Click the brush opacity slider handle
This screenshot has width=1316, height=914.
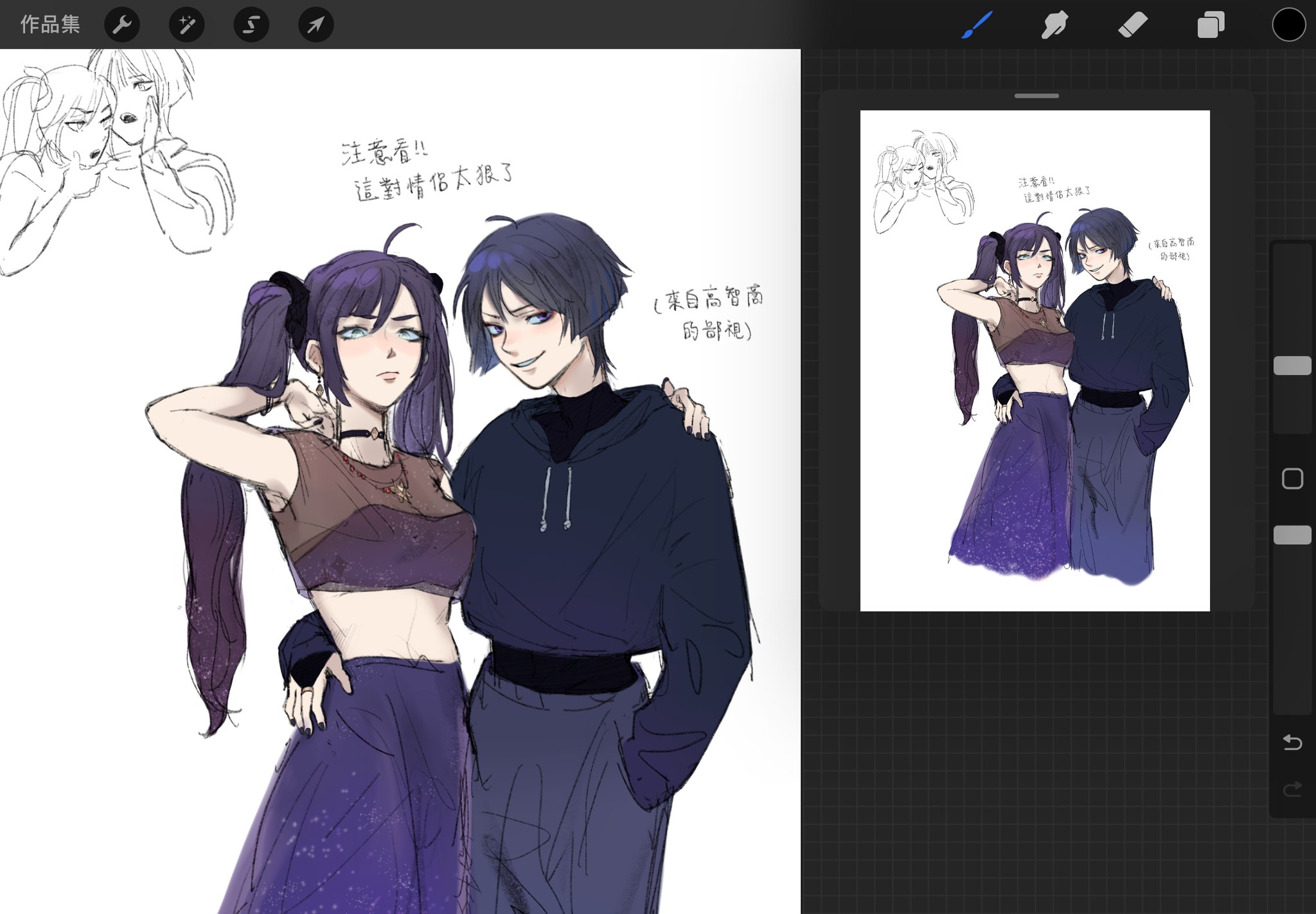[x=1292, y=535]
